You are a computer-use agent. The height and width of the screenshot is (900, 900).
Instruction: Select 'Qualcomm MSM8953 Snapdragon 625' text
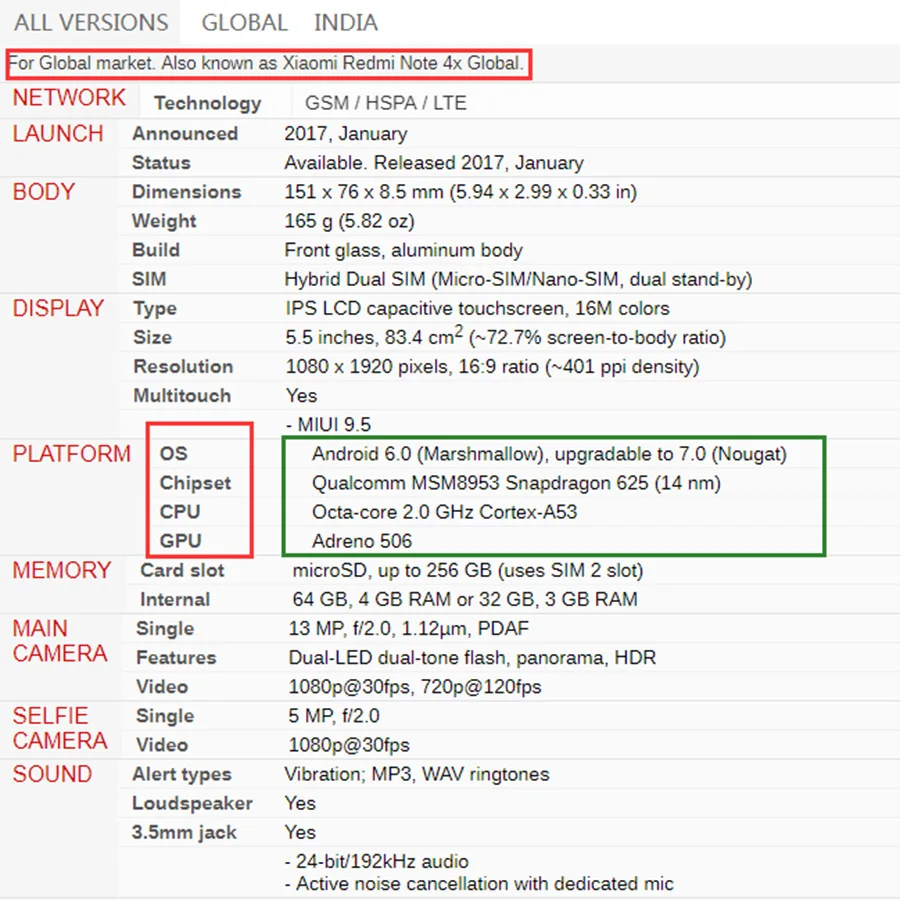[480, 483]
